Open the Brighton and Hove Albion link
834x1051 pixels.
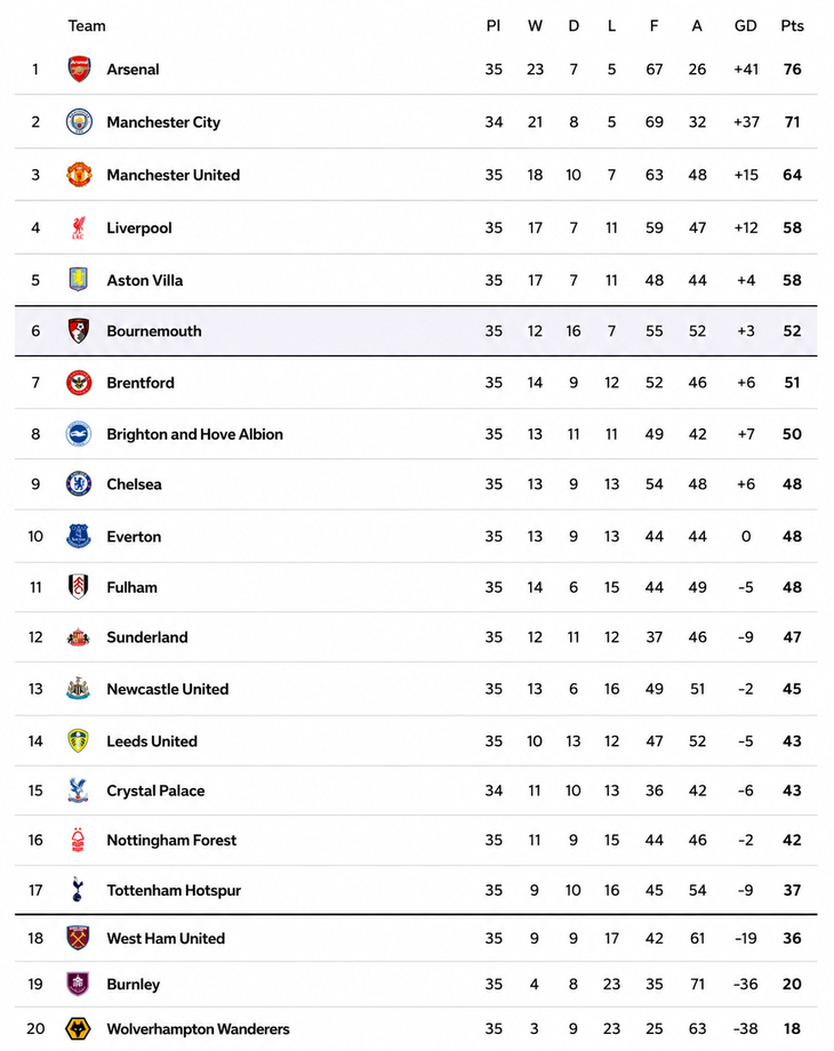194,434
